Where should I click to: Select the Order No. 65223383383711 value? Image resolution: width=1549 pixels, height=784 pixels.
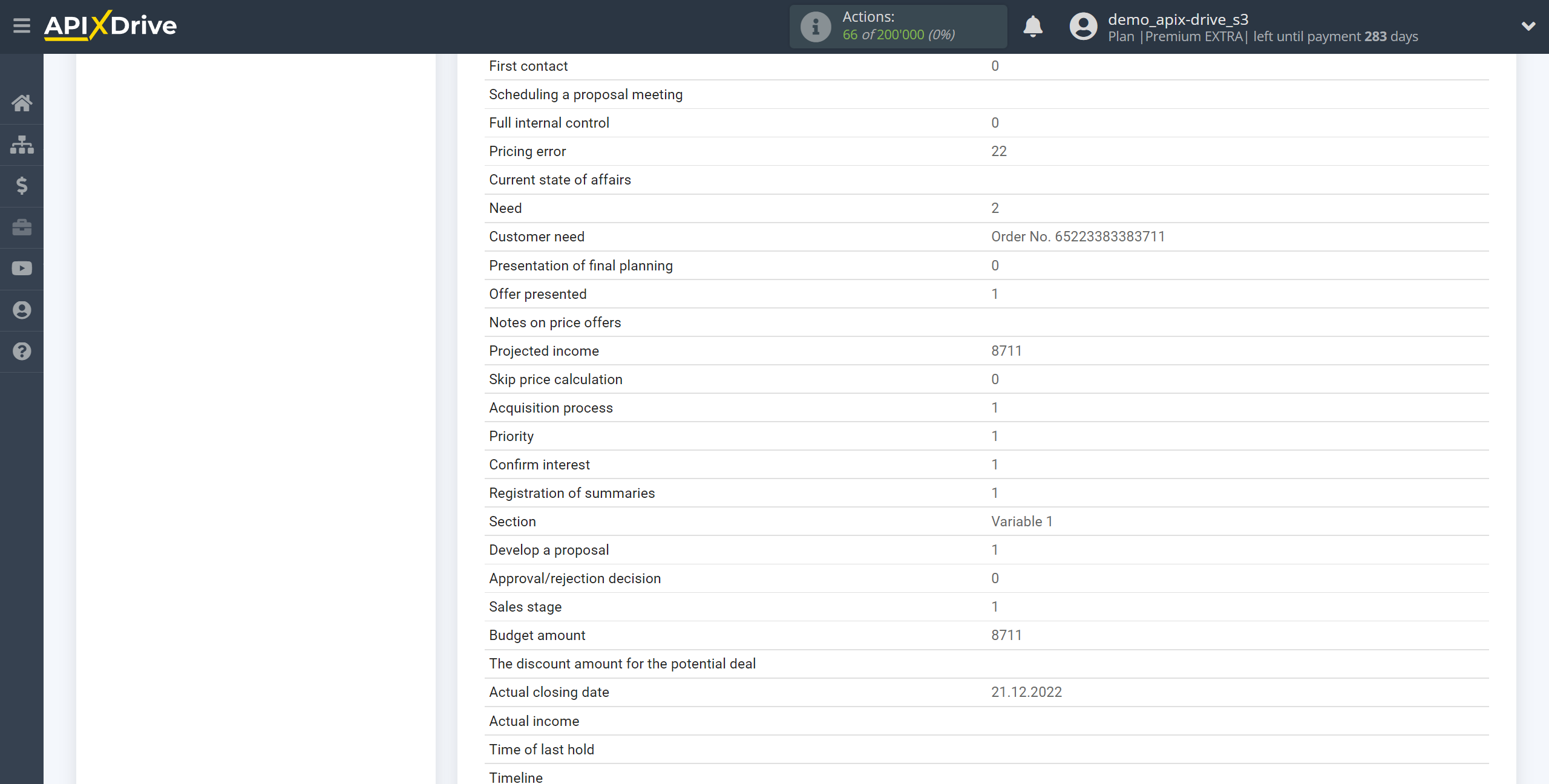pyautogui.click(x=1078, y=237)
